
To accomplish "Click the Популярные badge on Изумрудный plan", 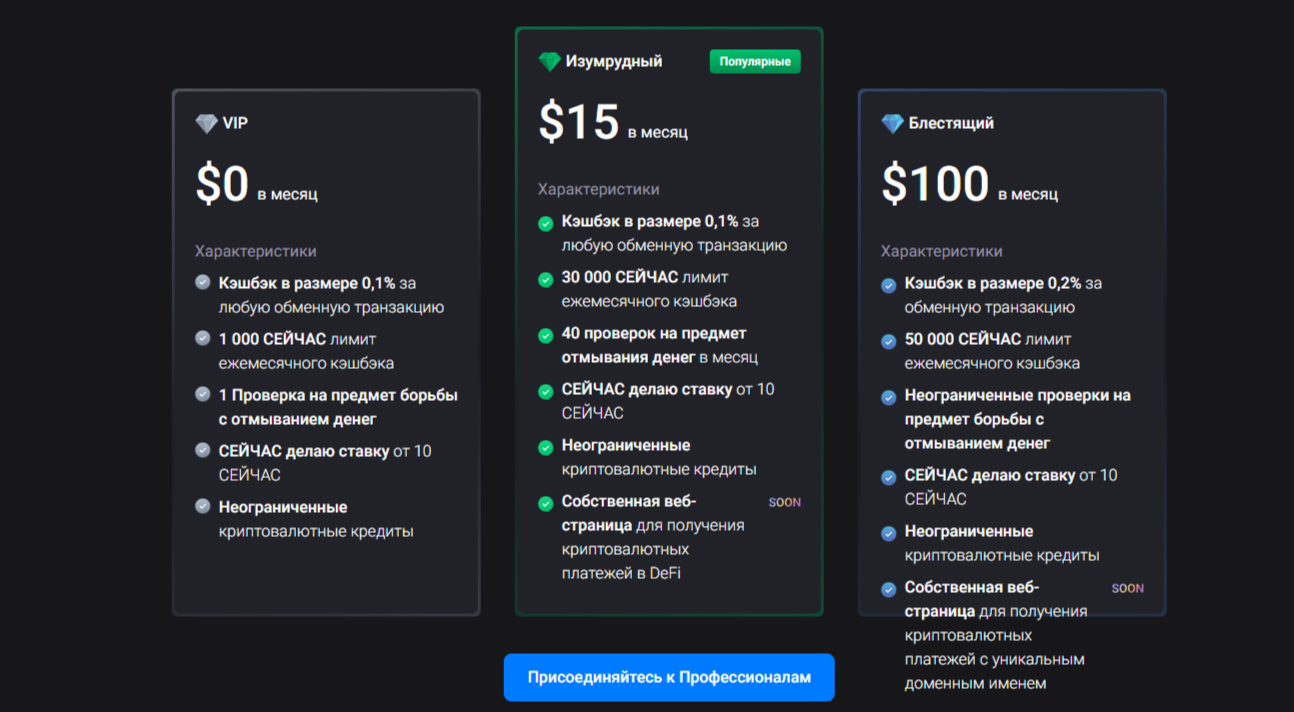I will pos(755,62).
